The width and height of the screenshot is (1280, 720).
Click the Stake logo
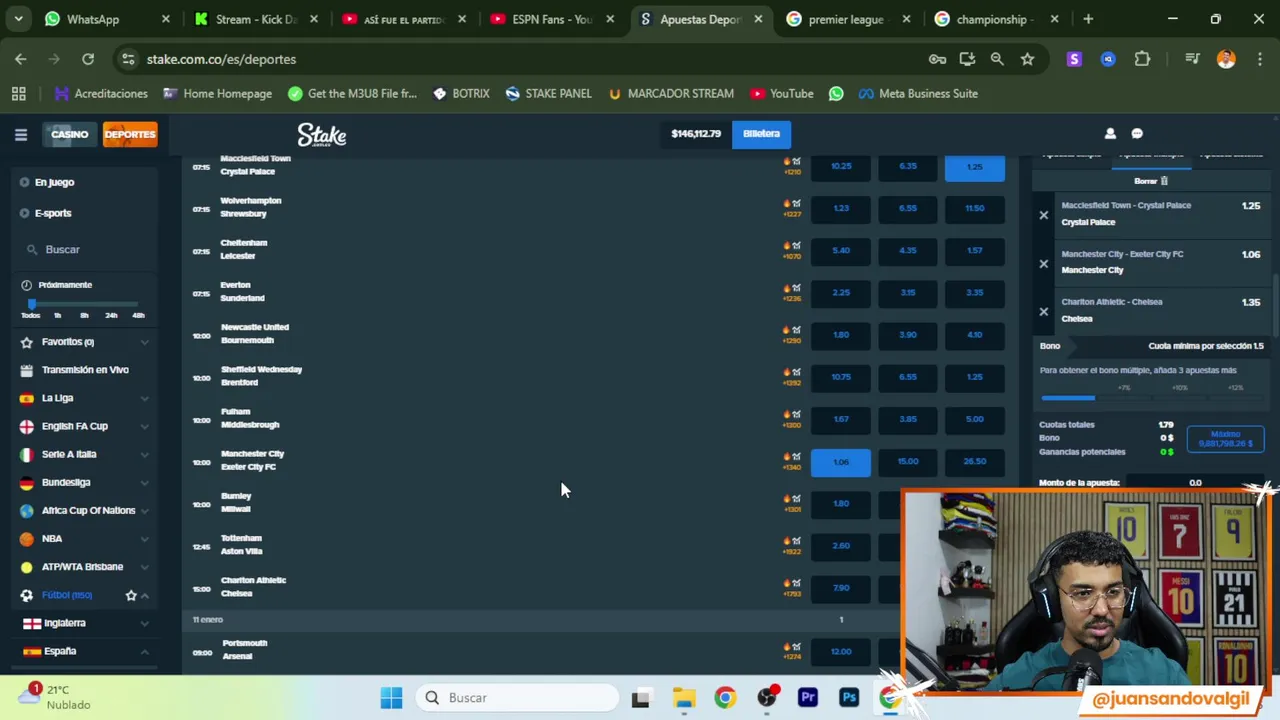322,135
